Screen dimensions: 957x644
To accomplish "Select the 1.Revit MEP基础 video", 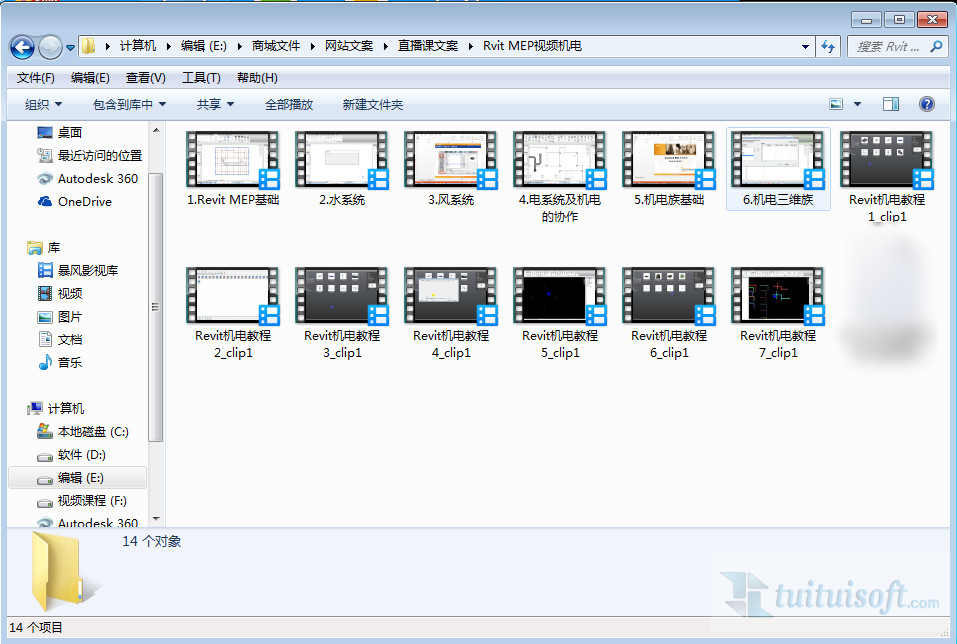I will click(x=233, y=168).
